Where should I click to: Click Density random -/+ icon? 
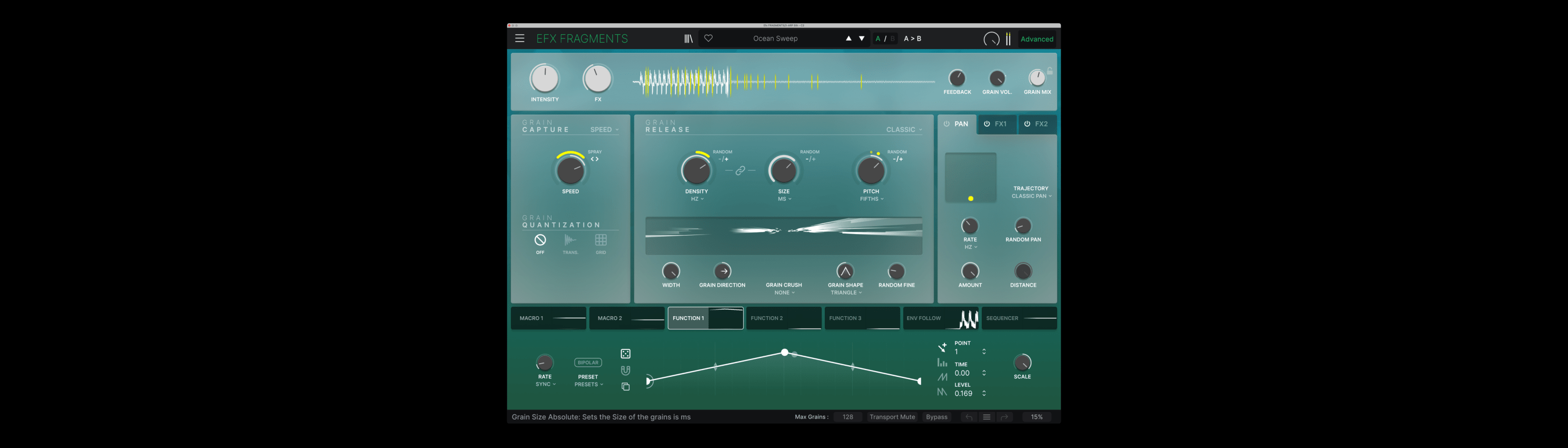click(723, 159)
